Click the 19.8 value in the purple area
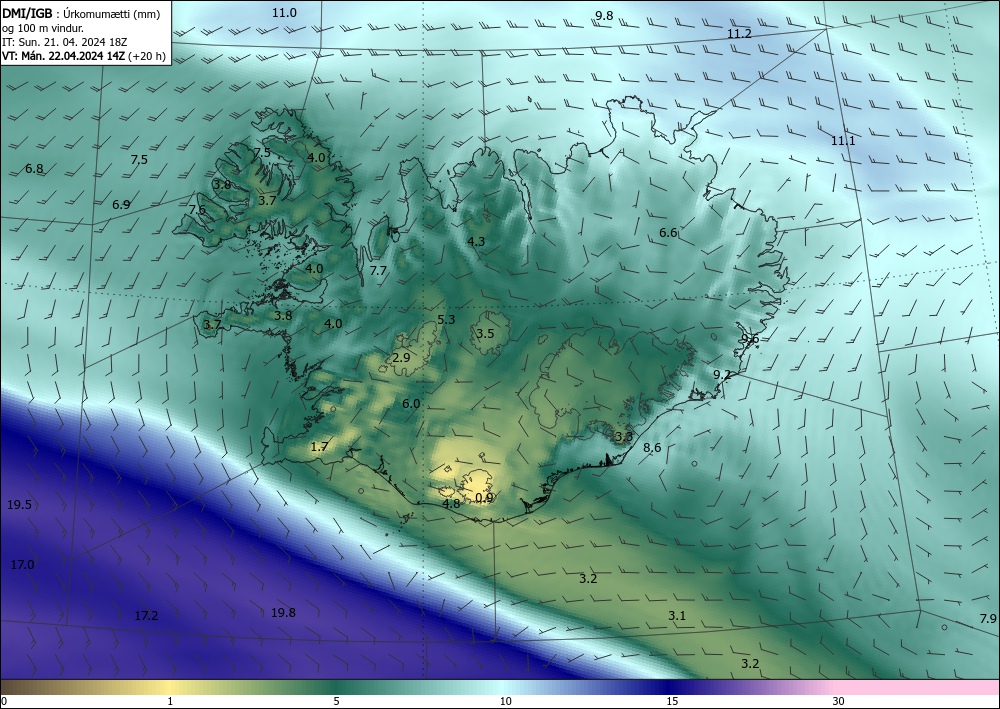 click(x=283, y=613)
